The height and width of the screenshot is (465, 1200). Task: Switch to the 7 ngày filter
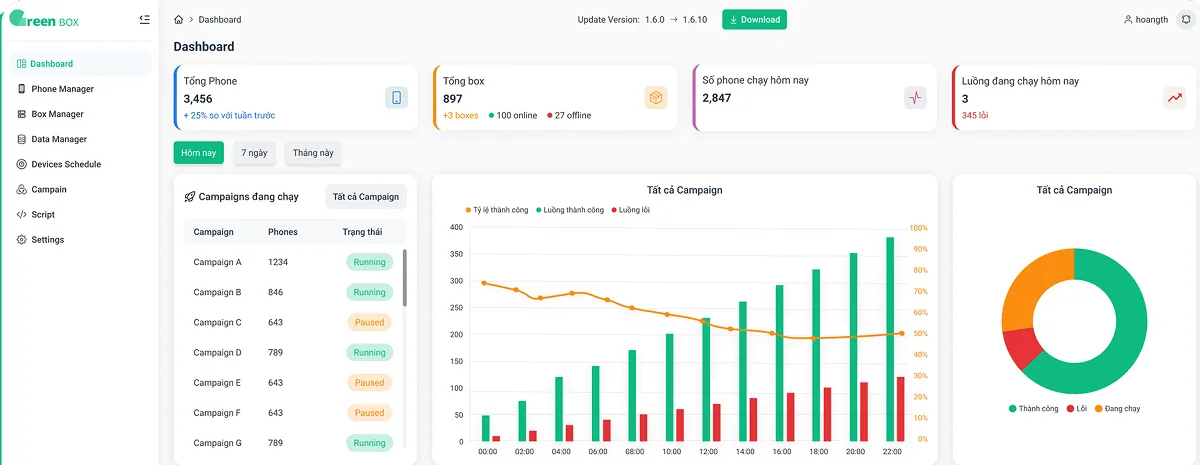254,153
